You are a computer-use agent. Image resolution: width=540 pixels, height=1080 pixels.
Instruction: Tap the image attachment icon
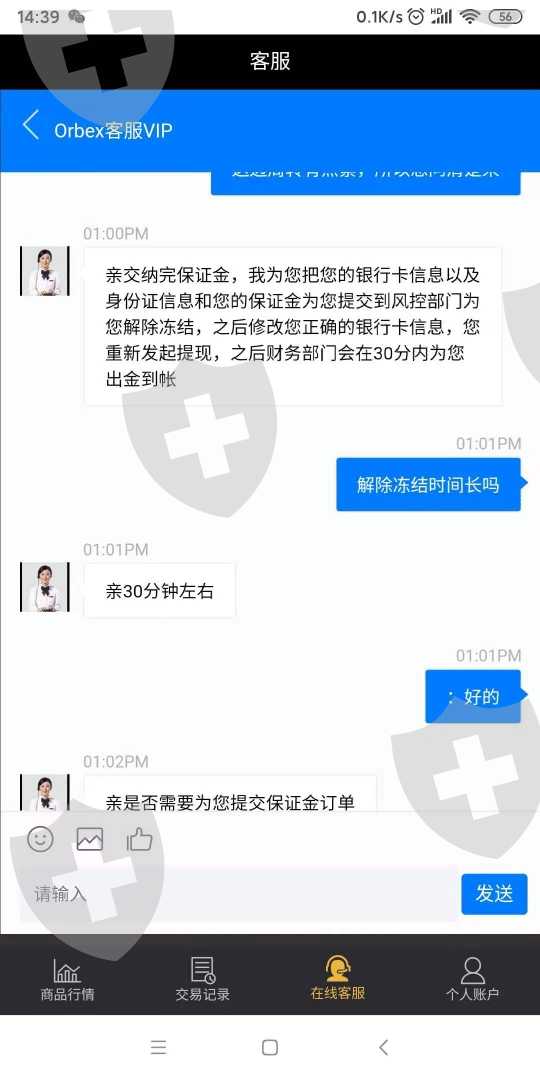click(x=90, y=839)
